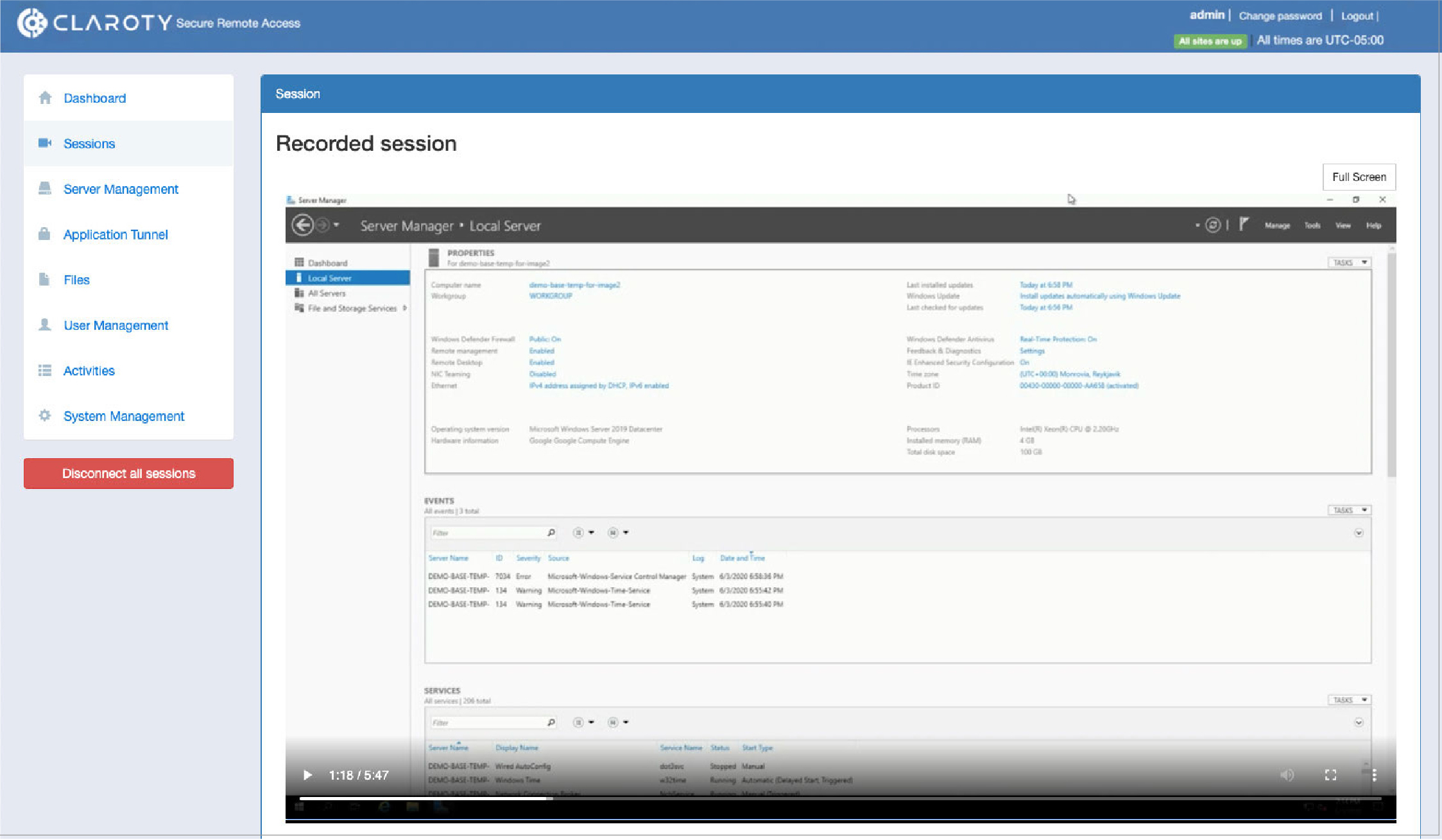Open Services TASKS dropdown
The width and height of the screenshot is (1442, 840).
(1349, 700)
